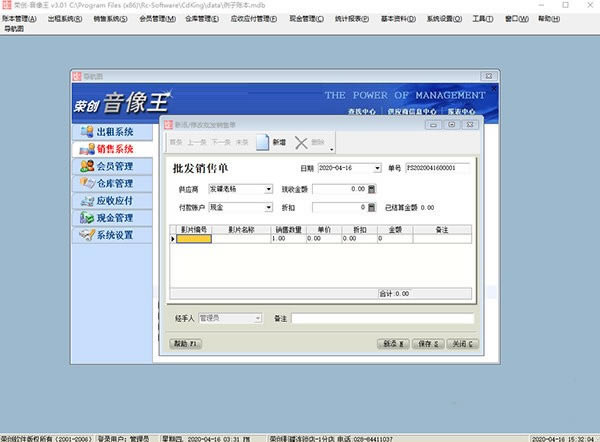The image size is (600, 442).
Task: Click the 保存 save button
Action: pos(428,344)
